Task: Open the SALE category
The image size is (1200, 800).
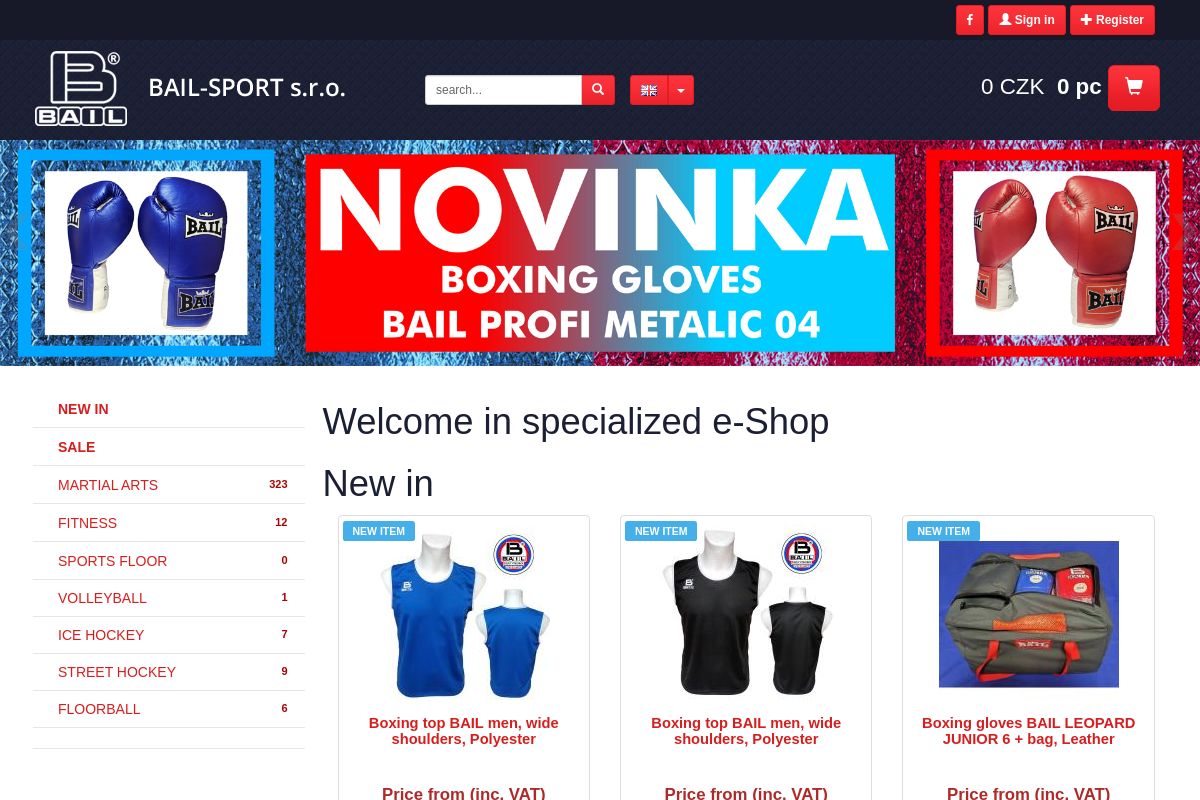Action: point(169,447)
